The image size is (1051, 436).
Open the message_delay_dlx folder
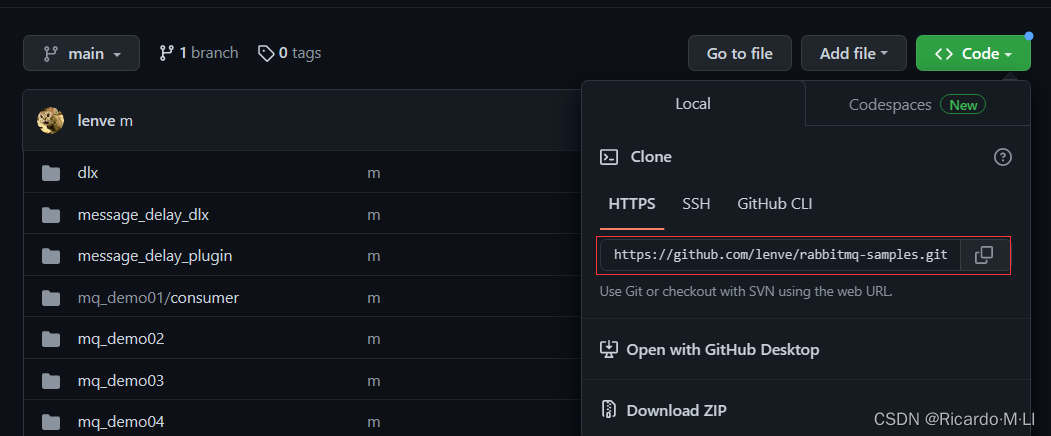pyautogui.click(x=143, y=215)
